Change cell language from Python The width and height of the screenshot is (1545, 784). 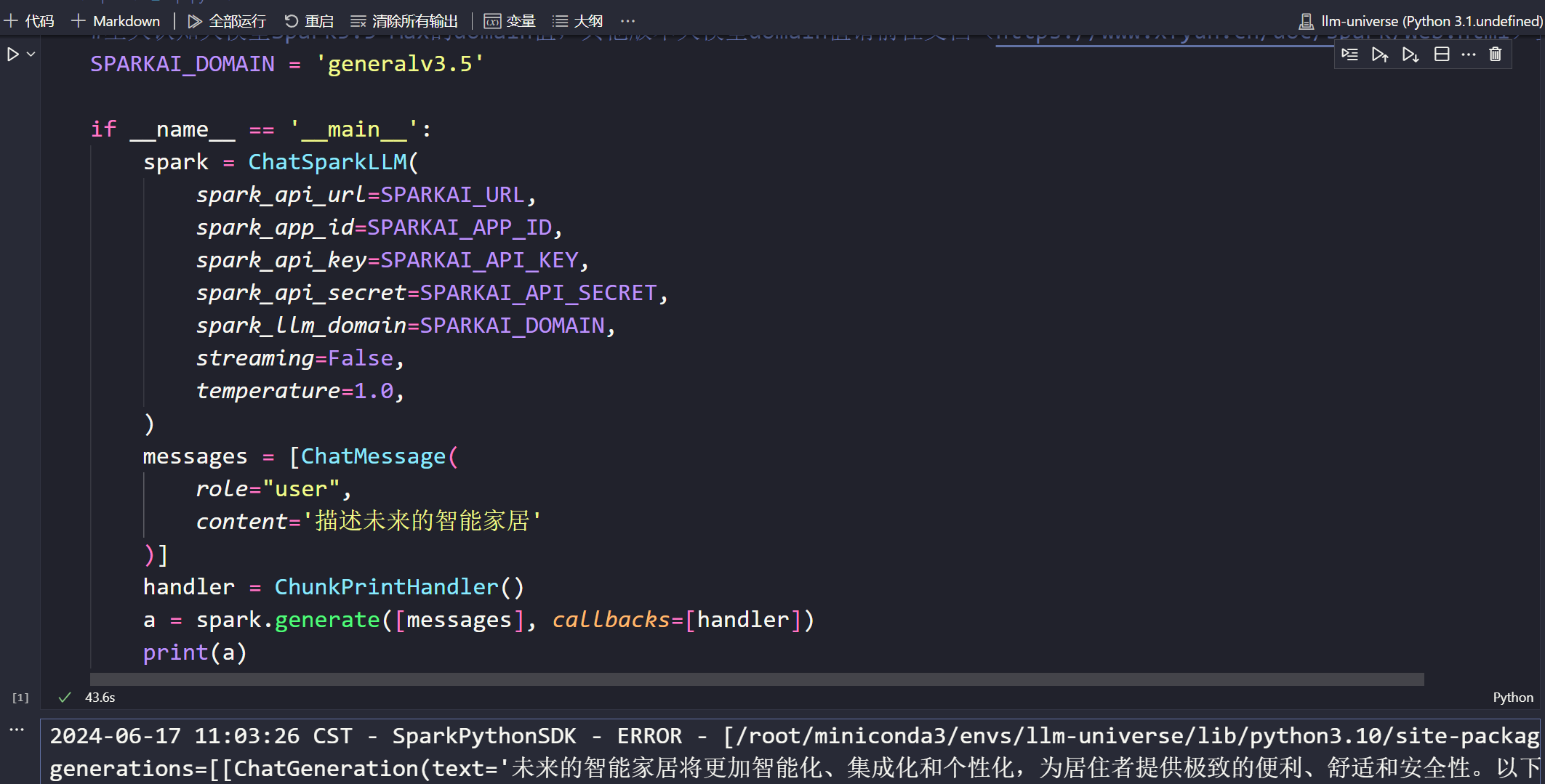tap(1513, 698)
